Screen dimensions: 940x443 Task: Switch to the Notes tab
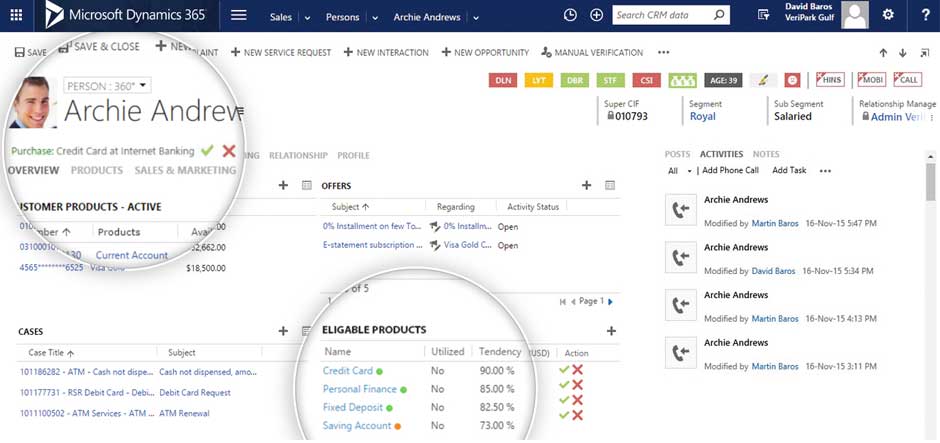coord(766,154)
